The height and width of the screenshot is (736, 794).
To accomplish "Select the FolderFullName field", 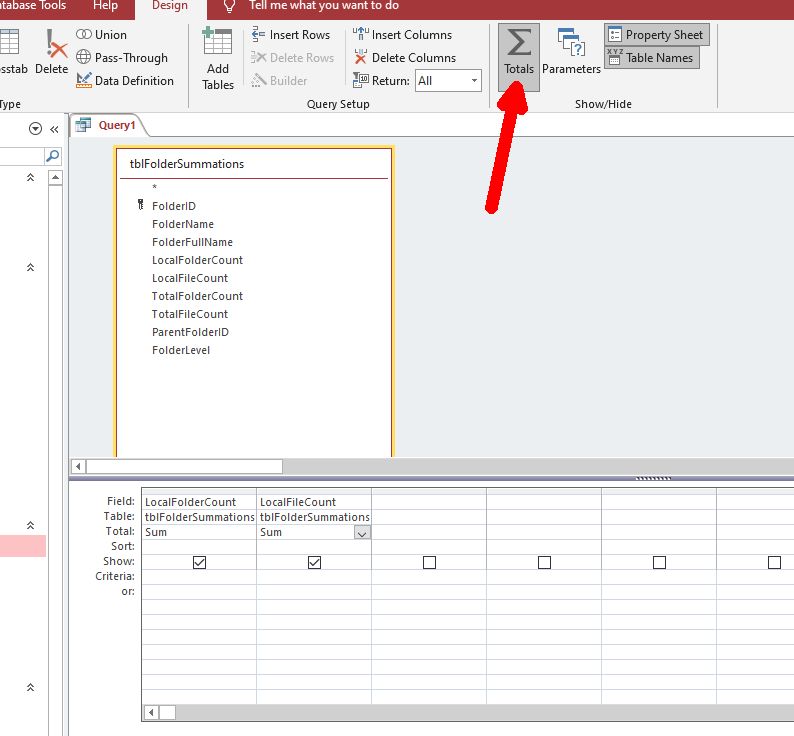I will pyautogui.click(x=192, y=242).
